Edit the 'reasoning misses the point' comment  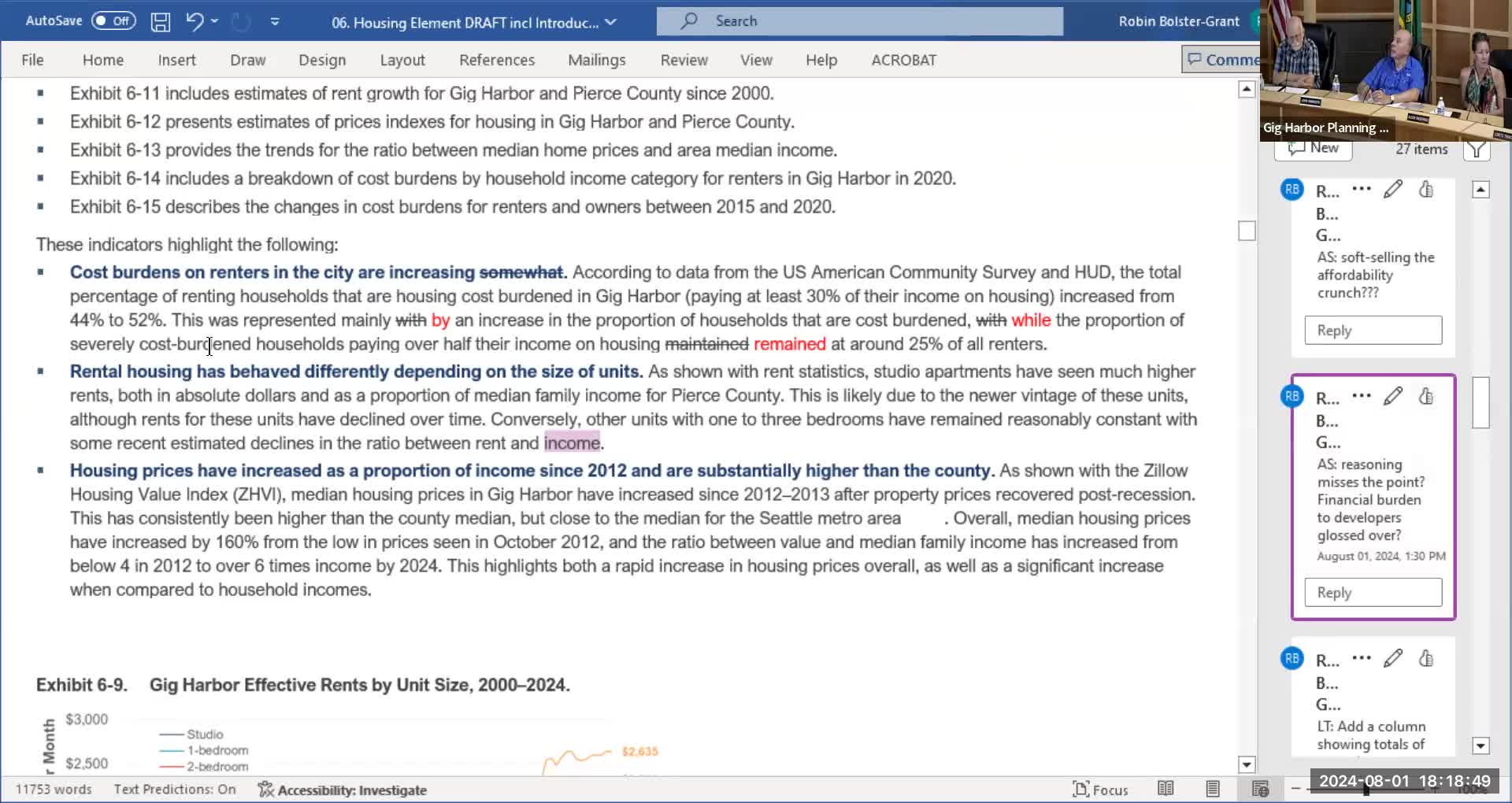(1393, 396)
